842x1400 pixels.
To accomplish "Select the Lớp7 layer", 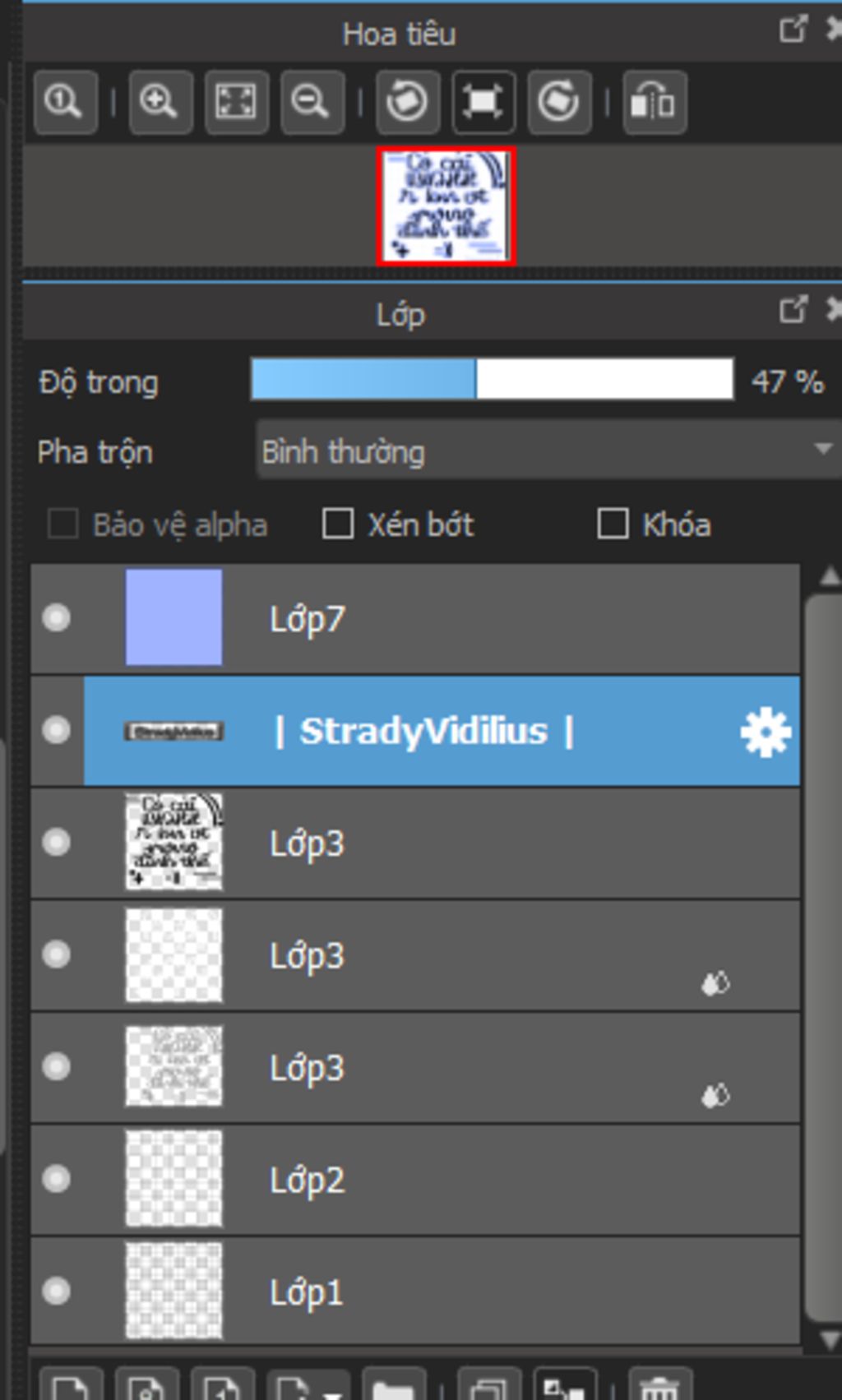I will pyautogui.click(x=415, y=618).
